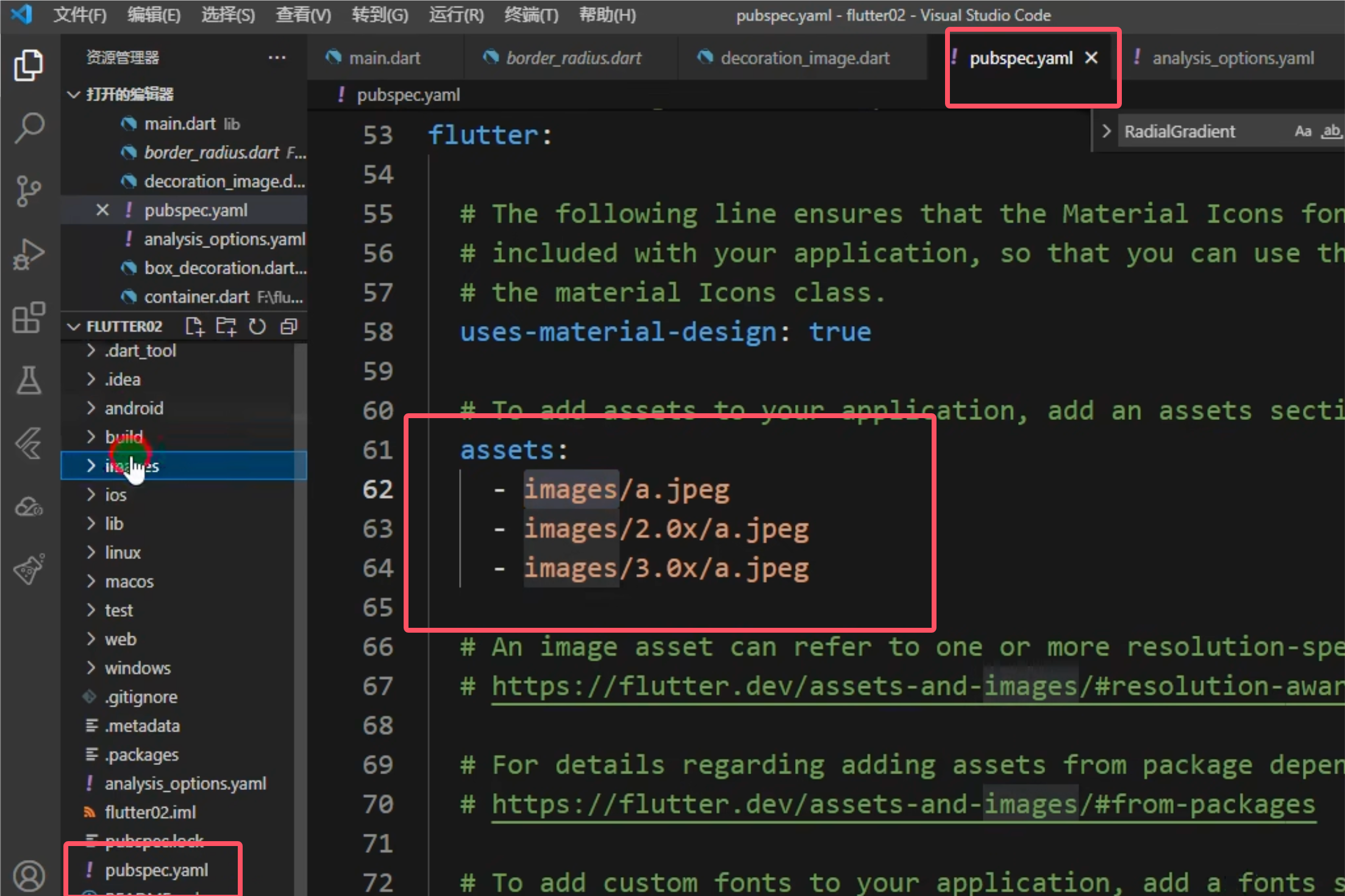Open the 终端(T) menu
Viewport: 1345px width, 896px height.
click(x=530, y=15)
